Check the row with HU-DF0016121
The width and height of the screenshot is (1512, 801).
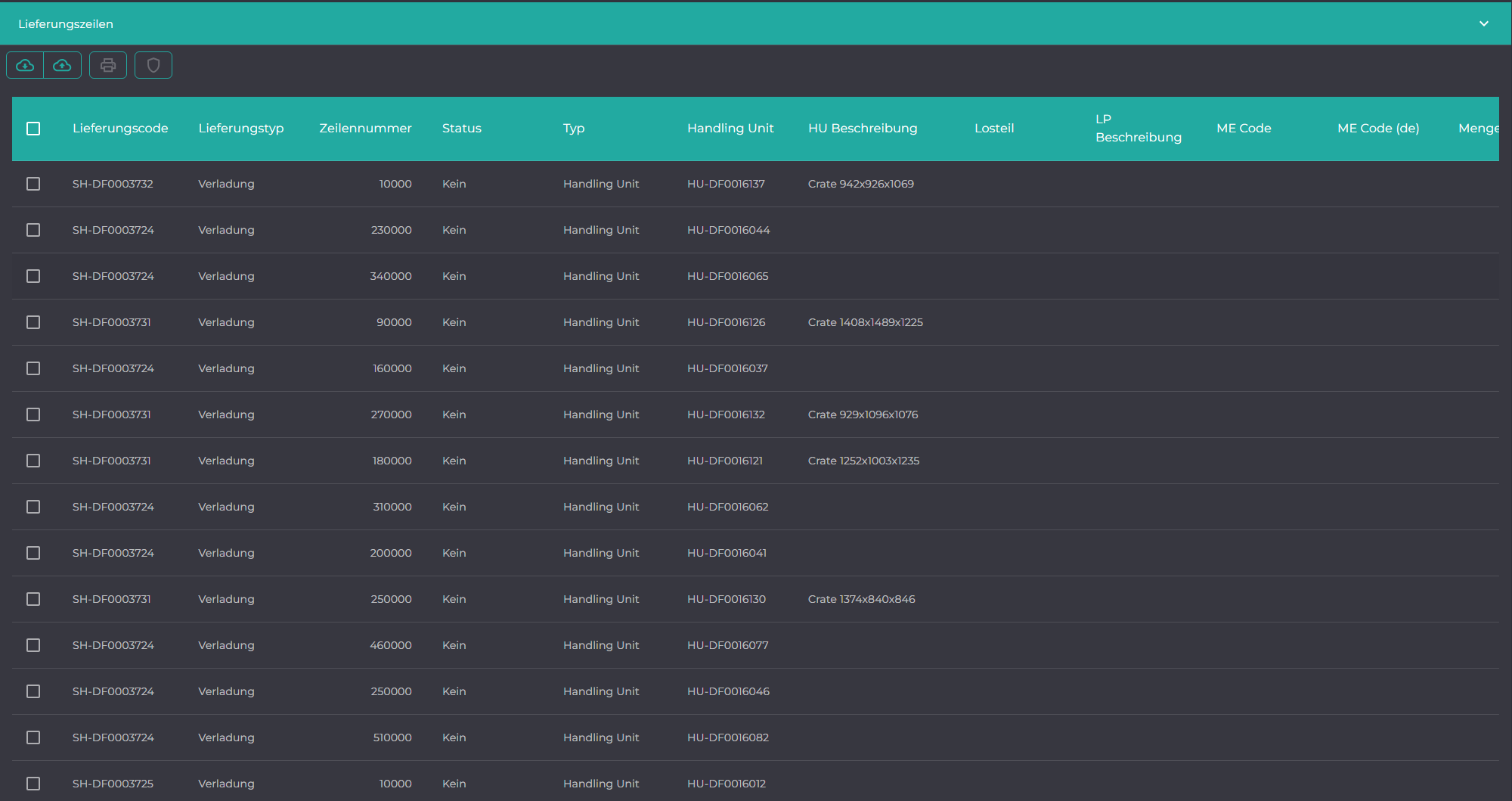[x=33, y=461]
